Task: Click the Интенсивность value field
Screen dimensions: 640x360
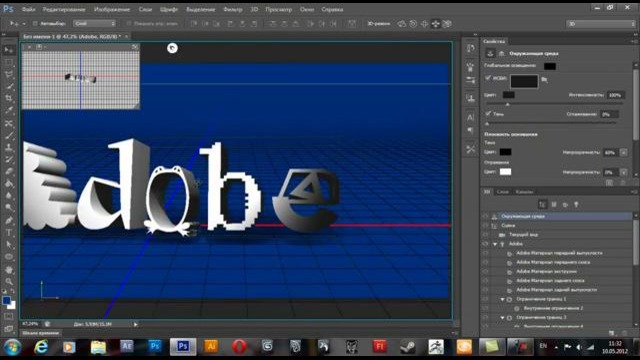Action: coord(615,95)
